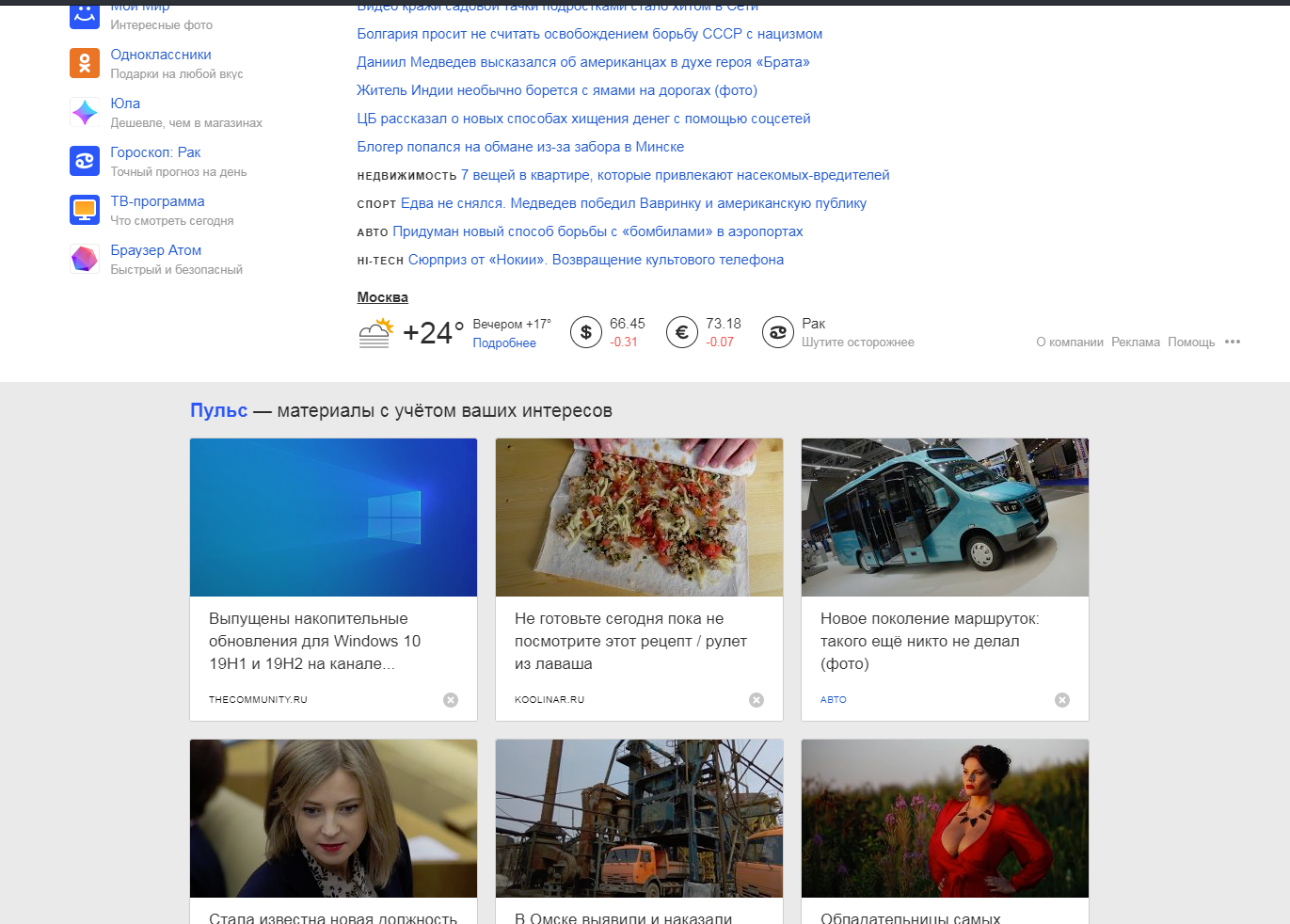Viewport: 1290px width, 924px height.
Task: Dismiss the Windows 10 news card
Action: (x=450, y=700)
